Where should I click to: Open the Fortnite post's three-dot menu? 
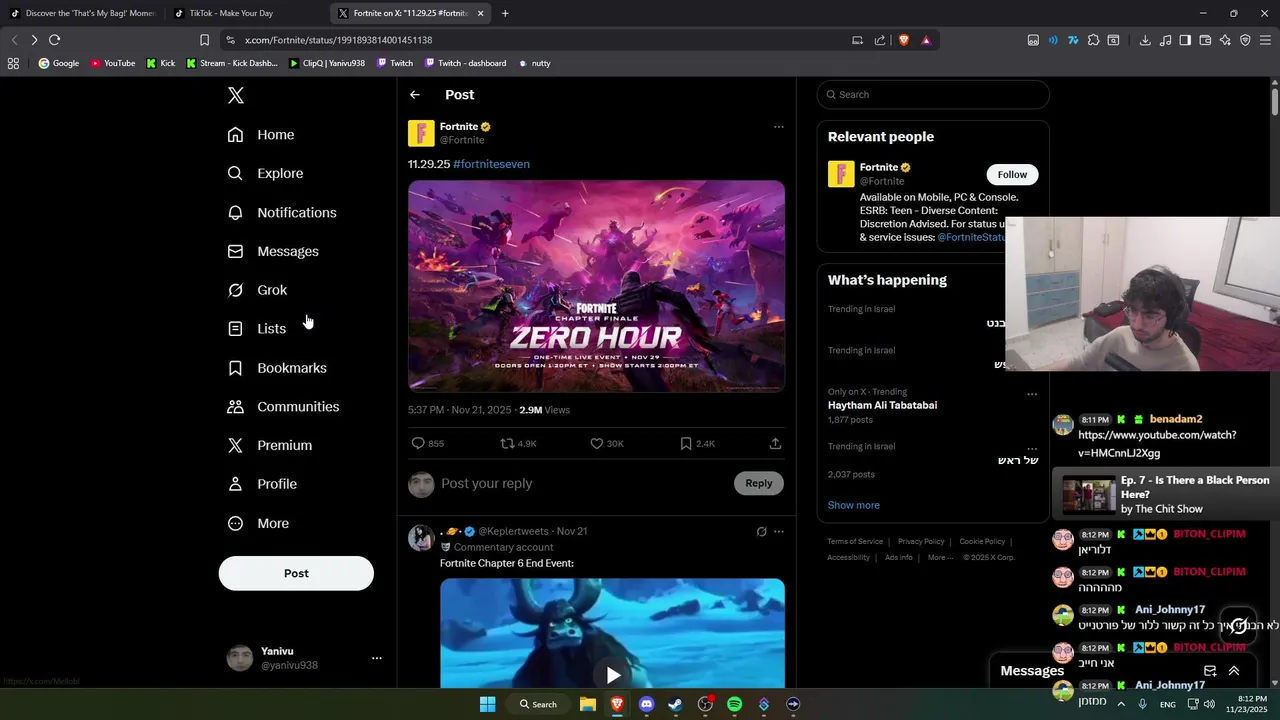778,127
